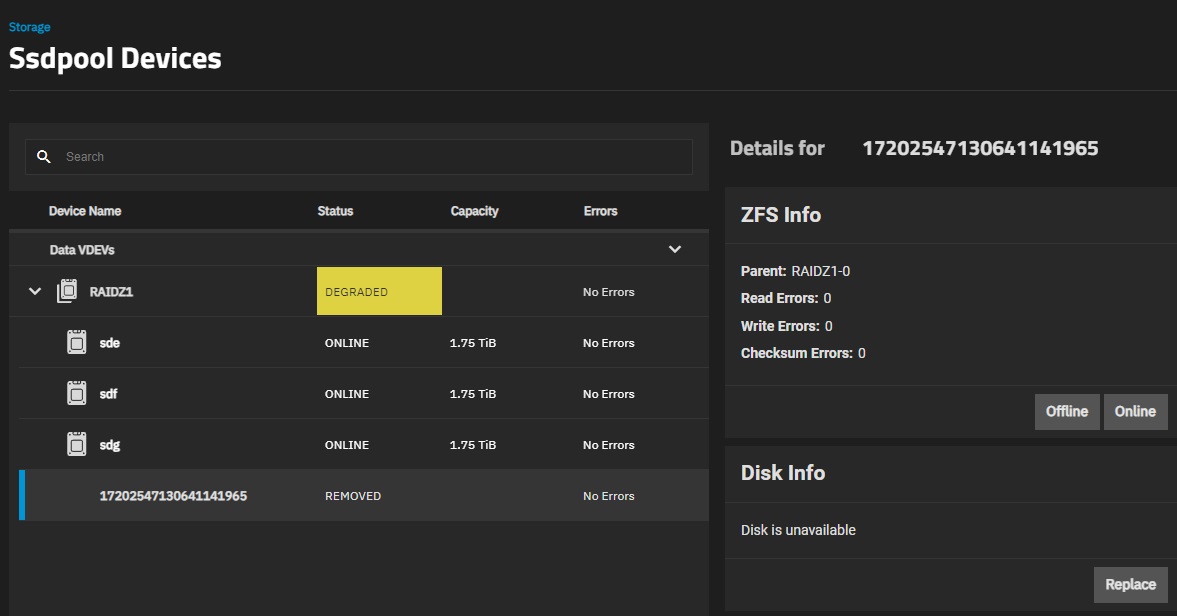Select the sdg device name
Image resolution: width=1177 pixels, height=616 pixels.
pyautogui.click(x=110, y=445)
